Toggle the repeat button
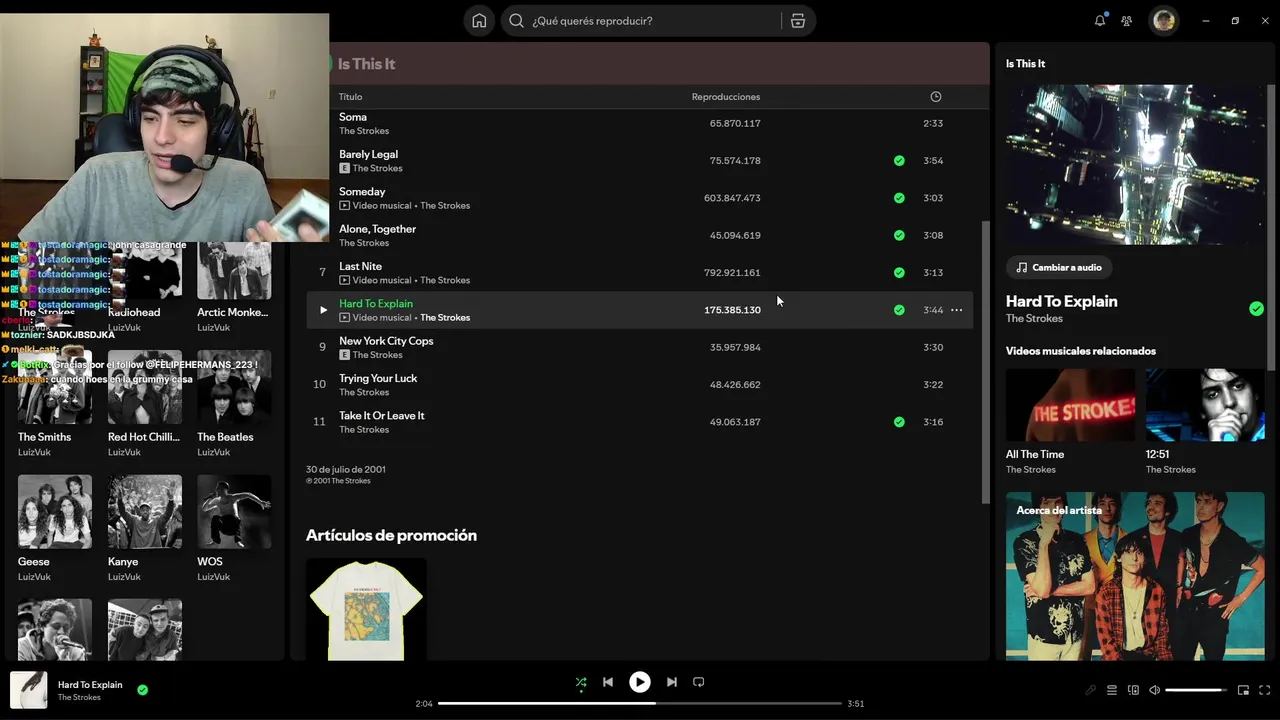This screenshot has height=720, width=1280. coord(699,682)
